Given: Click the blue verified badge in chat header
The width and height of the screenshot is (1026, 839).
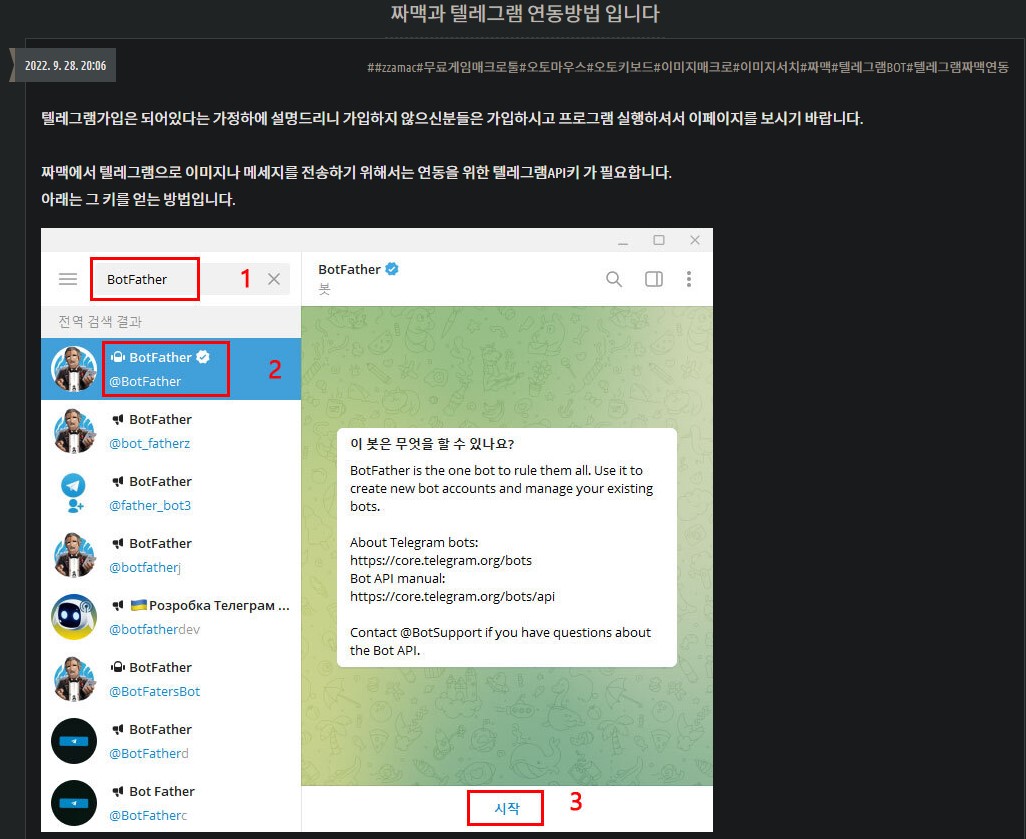Looking at the screenshot, I should point(392,269).
